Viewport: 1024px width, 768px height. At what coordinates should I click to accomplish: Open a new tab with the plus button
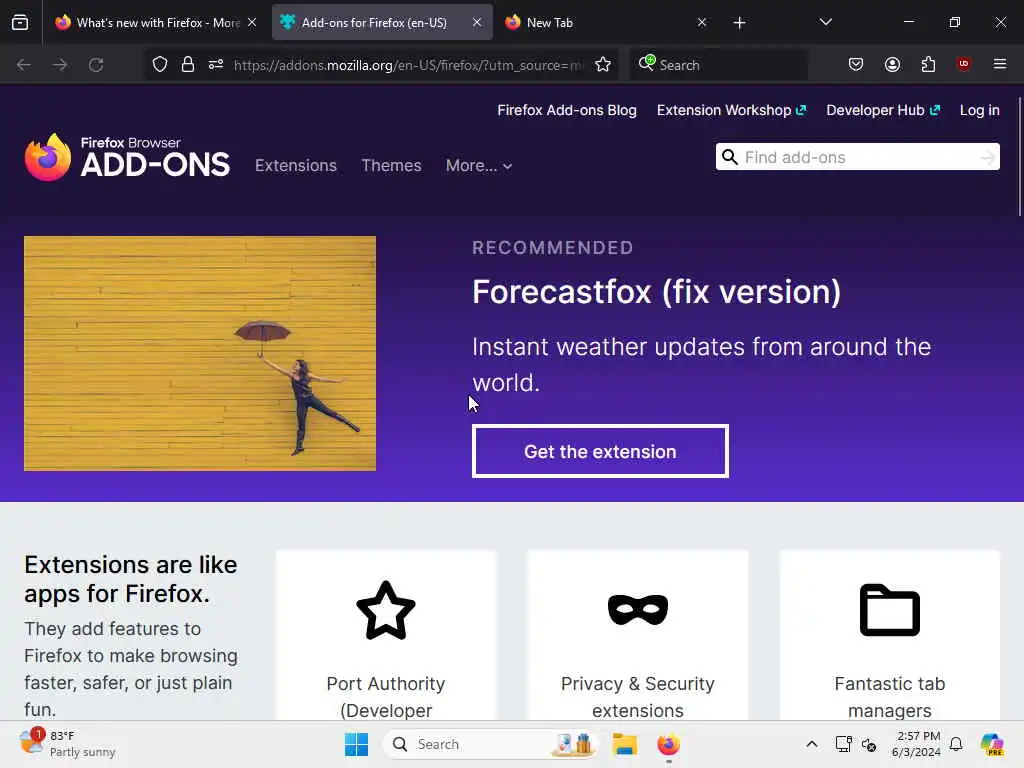point(739,23)
